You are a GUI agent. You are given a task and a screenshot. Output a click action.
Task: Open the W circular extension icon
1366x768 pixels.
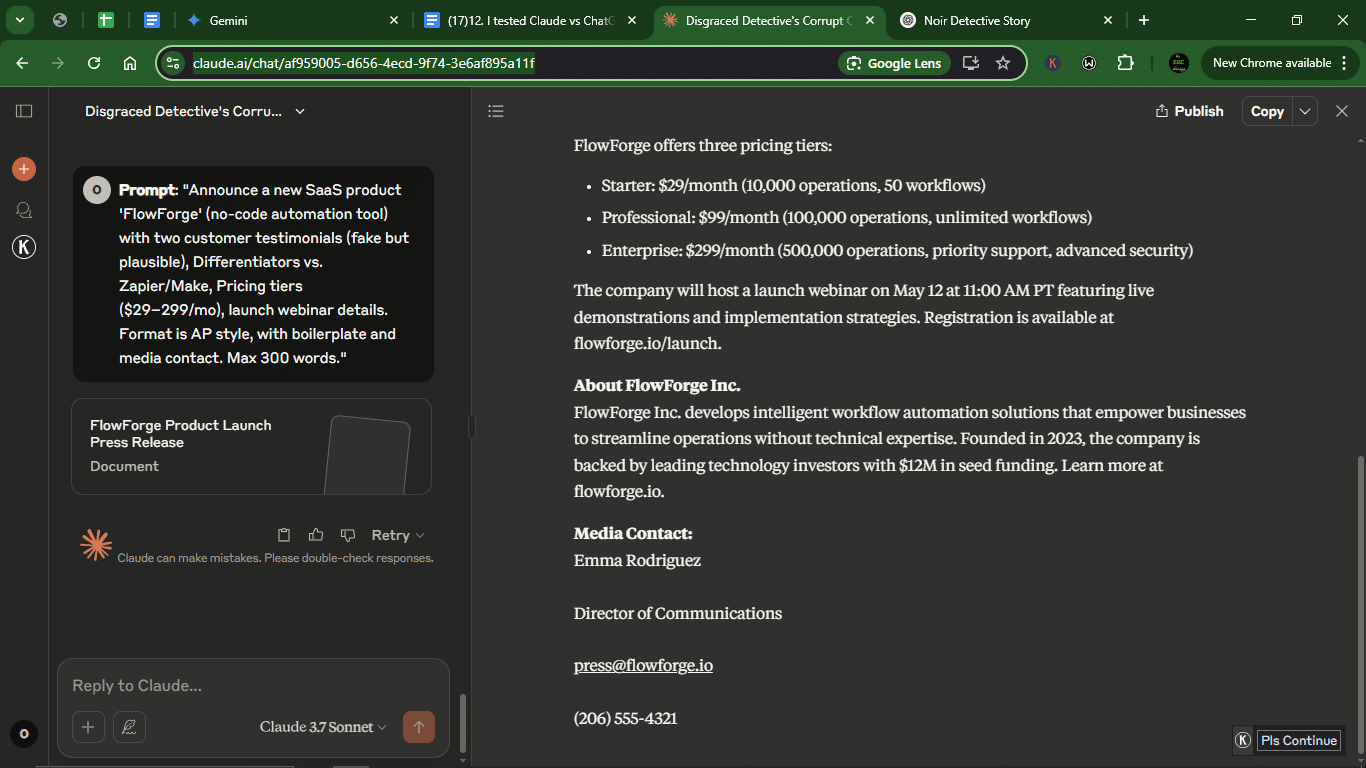(1089, 63)
